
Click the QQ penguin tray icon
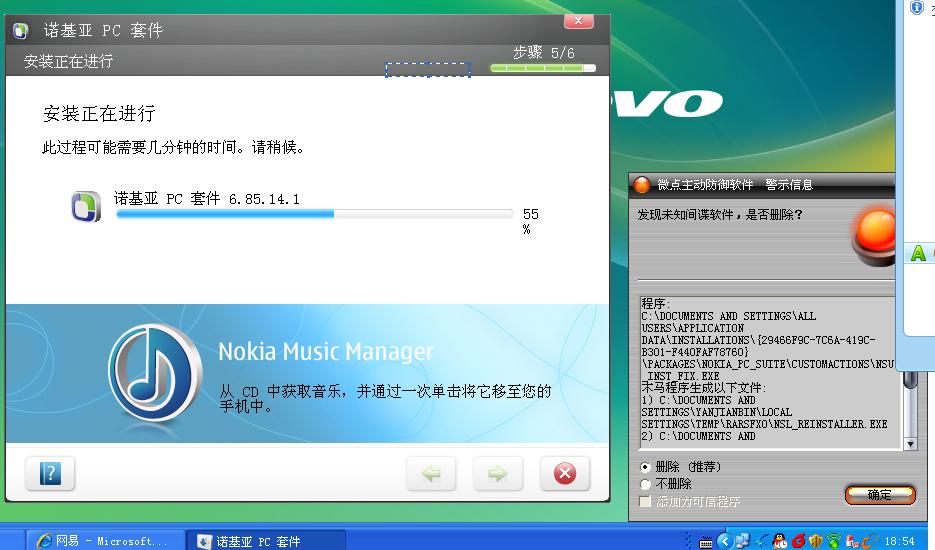point(779,541)
